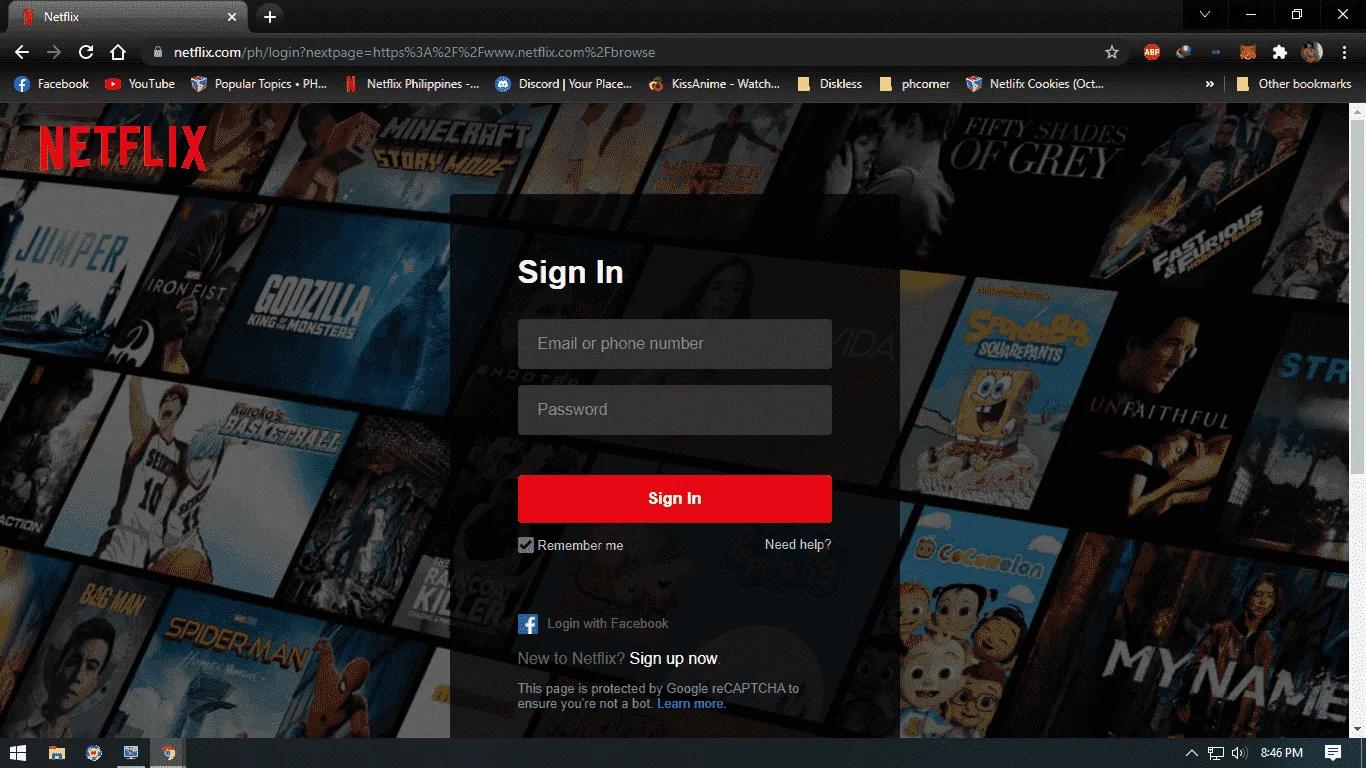This screenshot has width=1366, height=768.
Task: Click the red Sign In button
Action: tap(675, 499)
